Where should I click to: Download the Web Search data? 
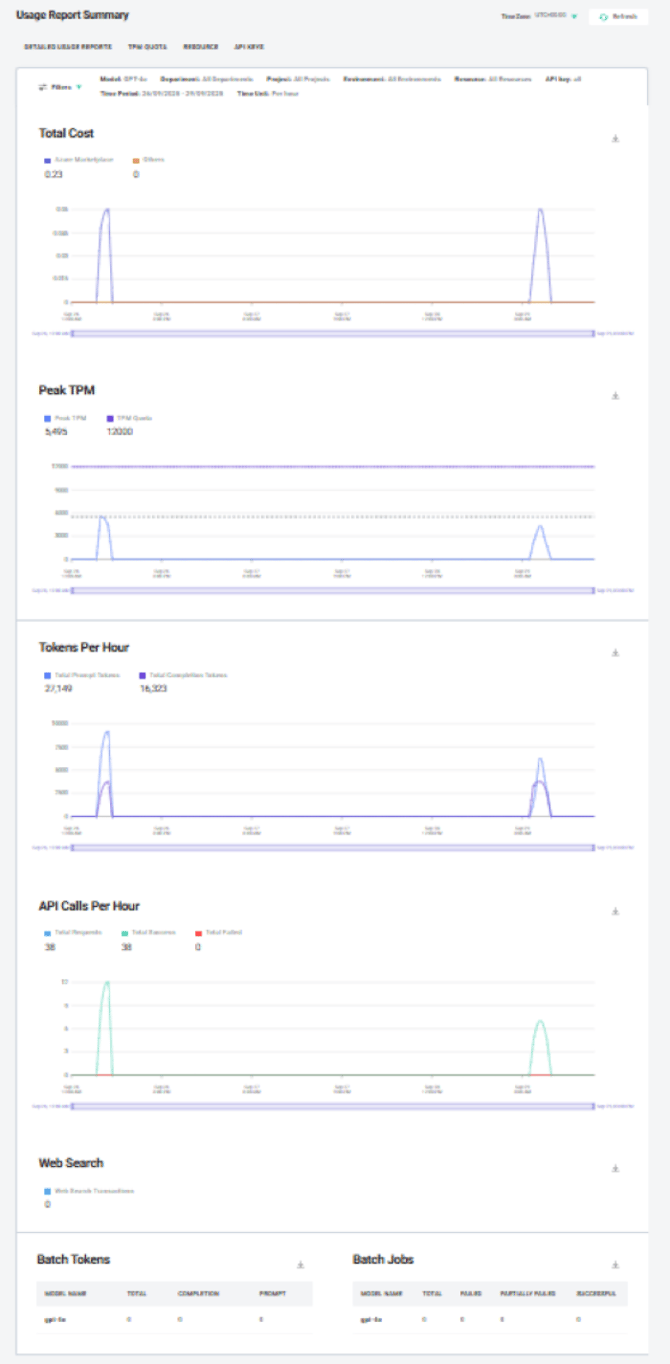615,1168
